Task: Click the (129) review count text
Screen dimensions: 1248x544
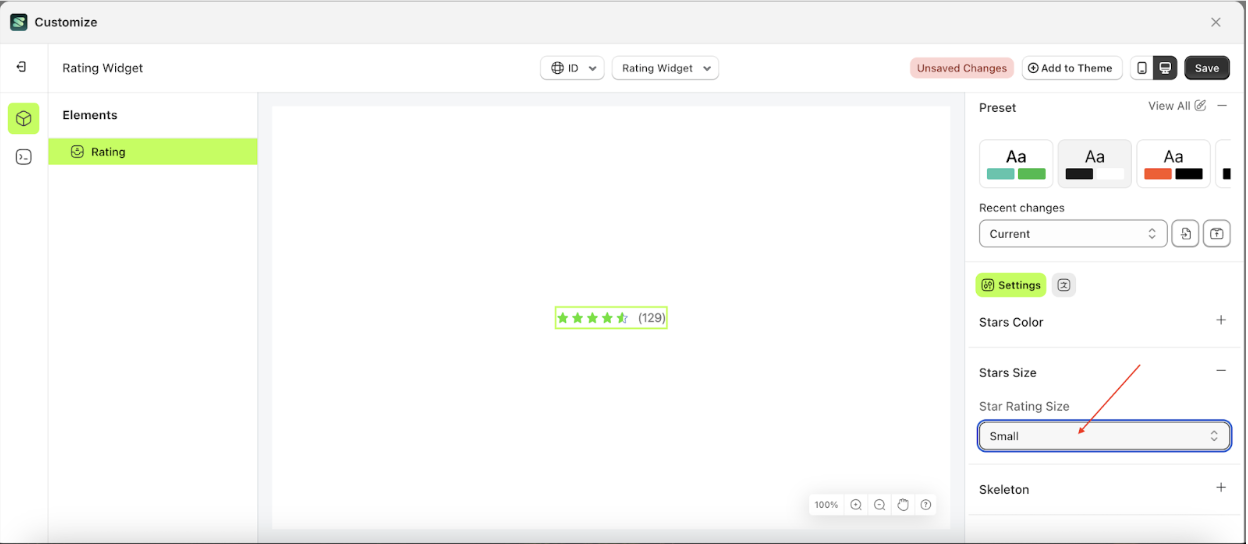Action: (x=652, y=318)
